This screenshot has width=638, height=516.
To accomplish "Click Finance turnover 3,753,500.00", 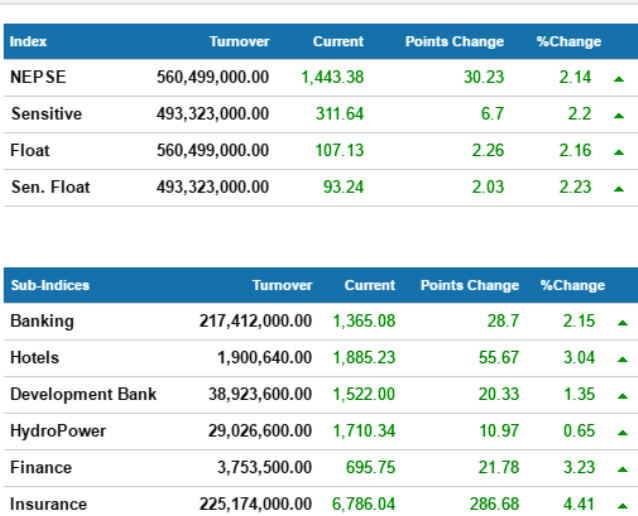I will pyautogui.click(x=265, y=468).
